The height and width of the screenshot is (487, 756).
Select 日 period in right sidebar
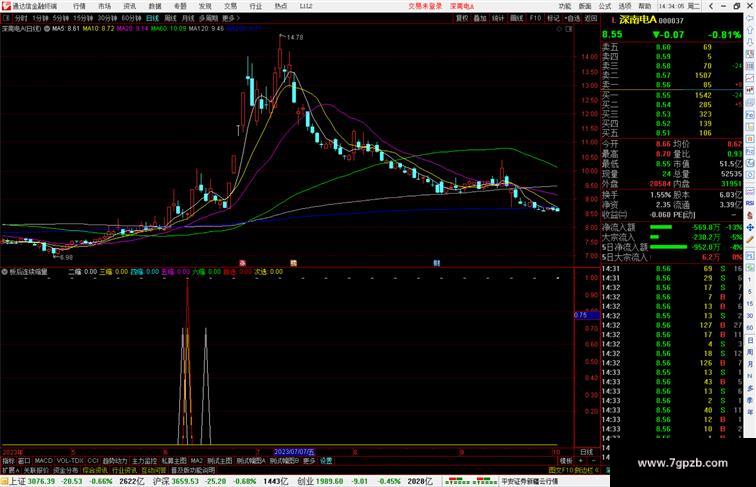tap(750, 340)
